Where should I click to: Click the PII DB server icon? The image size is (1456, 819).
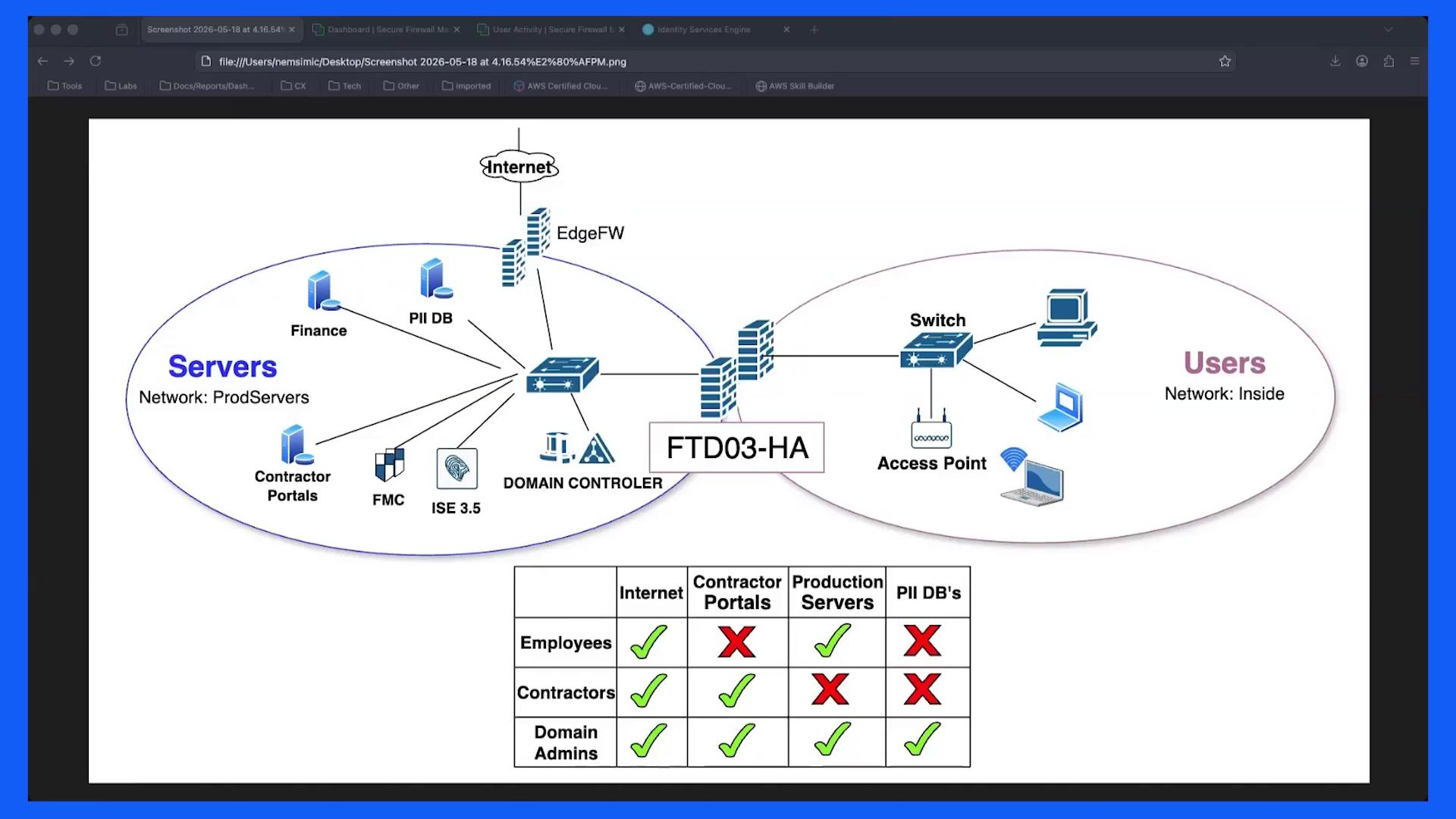tap(435, 279)
